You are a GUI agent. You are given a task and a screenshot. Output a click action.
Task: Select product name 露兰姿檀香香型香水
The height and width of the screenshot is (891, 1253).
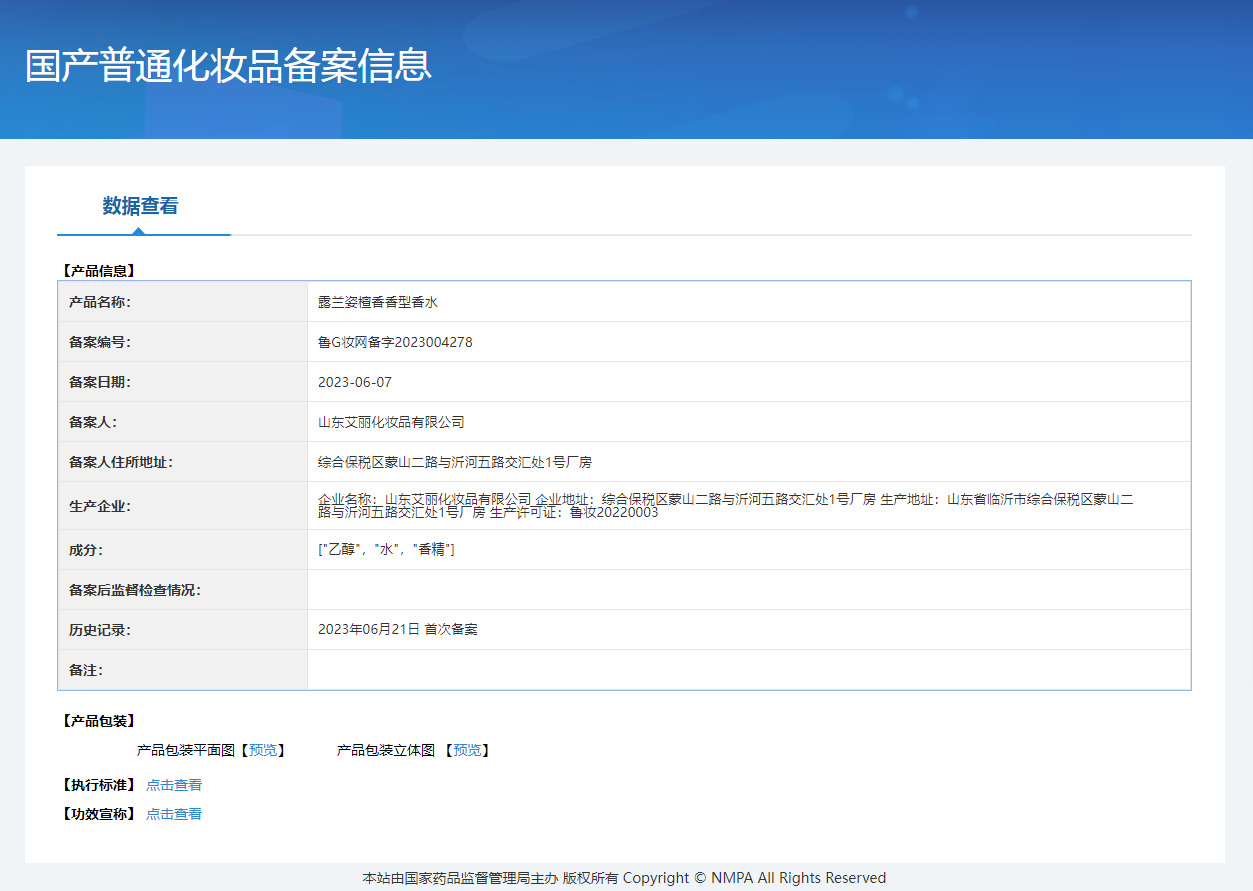click(378, 302)
